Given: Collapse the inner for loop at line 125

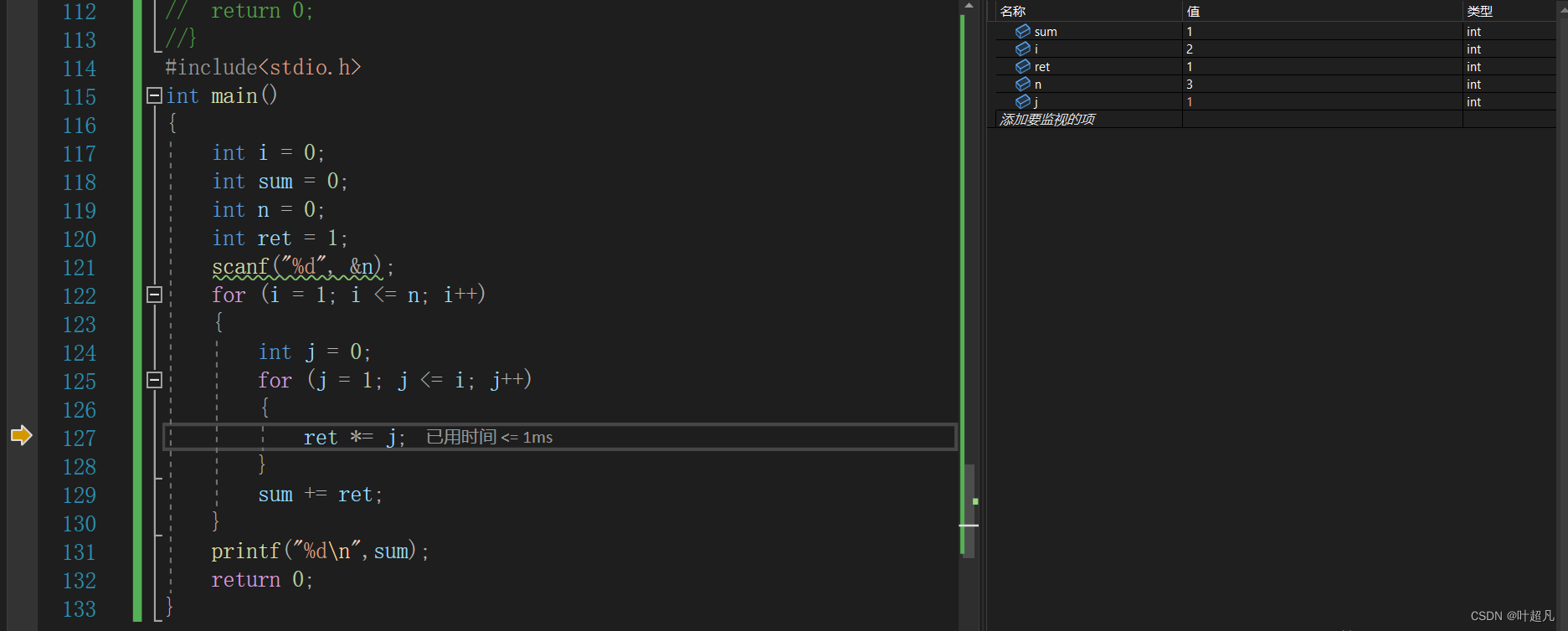Looking at the screenshot, I should pos(154,380).
